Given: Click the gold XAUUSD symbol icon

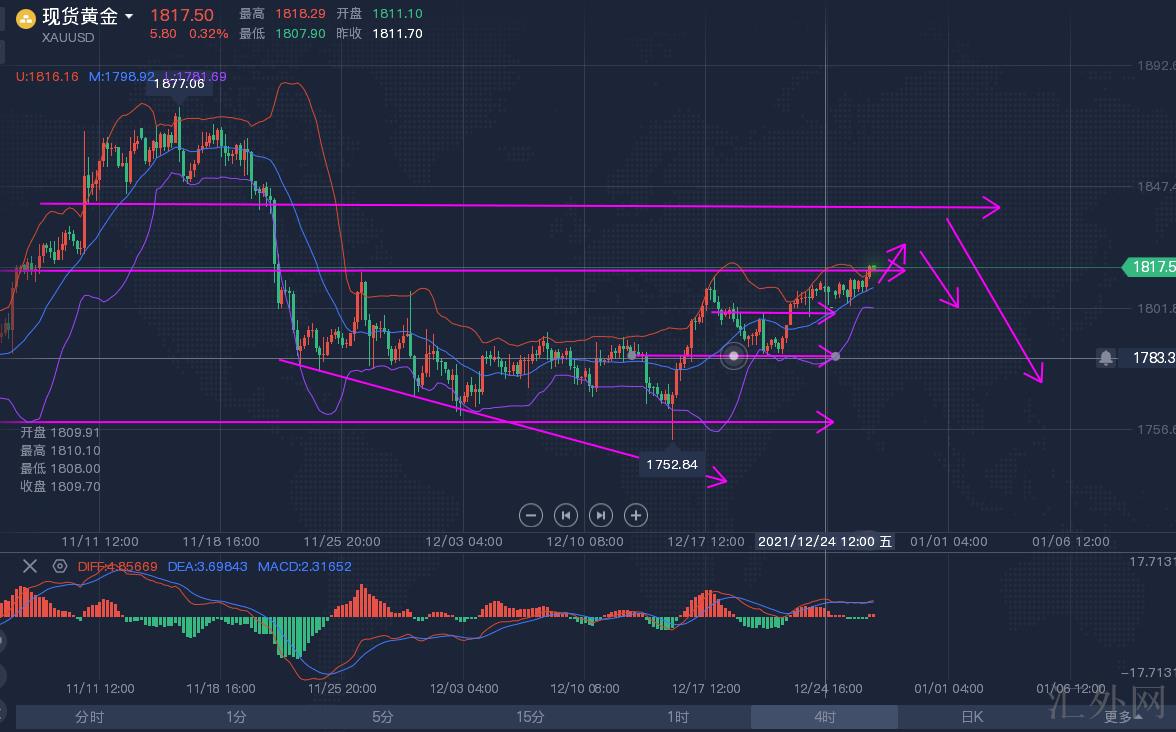Looking at the screenshot, I should (25, 18).
